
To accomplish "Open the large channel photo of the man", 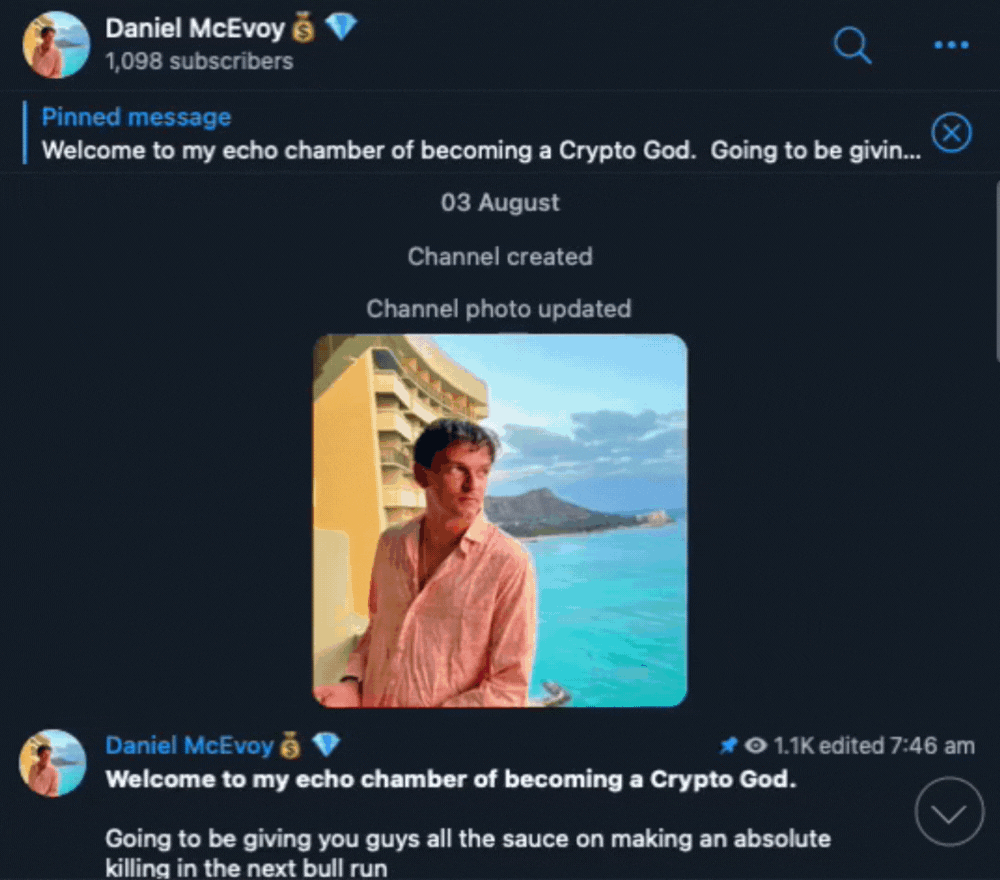I will [500, 520].
